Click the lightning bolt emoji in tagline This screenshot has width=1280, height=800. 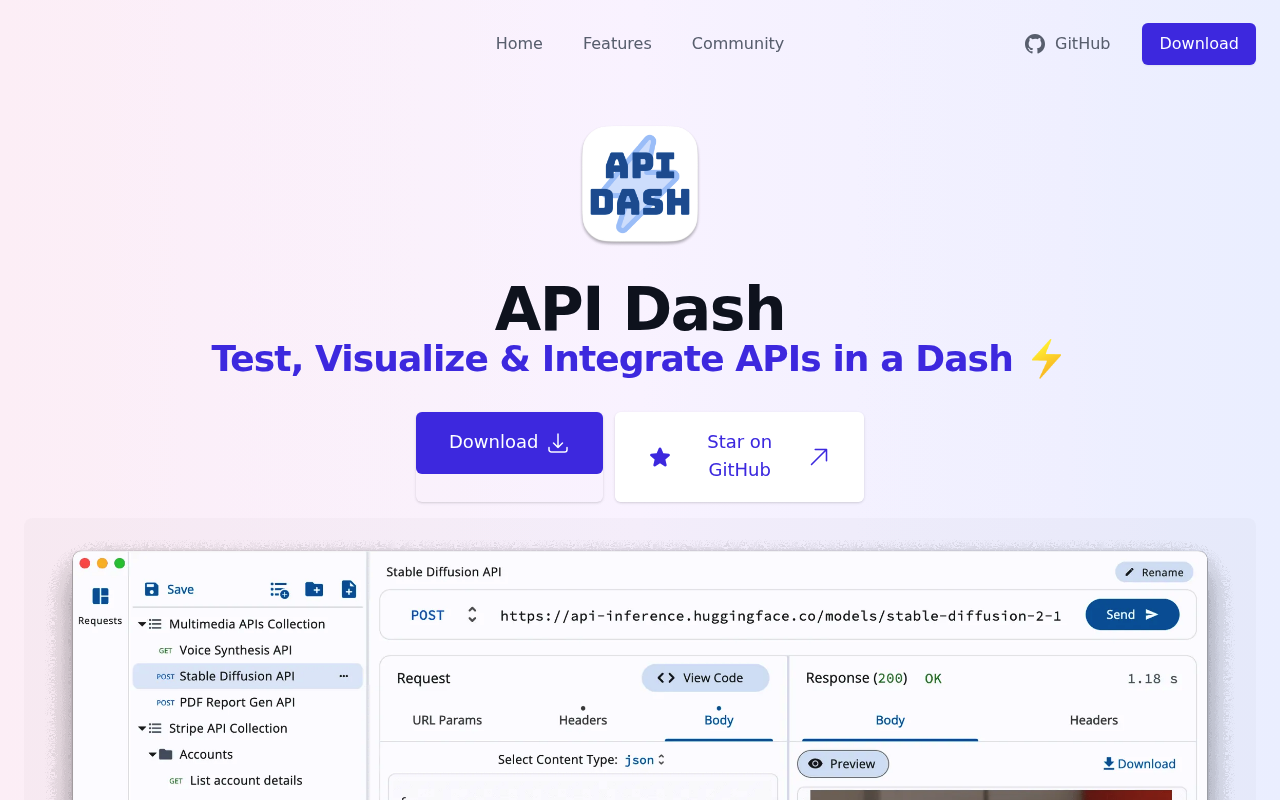click(x=1047, y=359)
